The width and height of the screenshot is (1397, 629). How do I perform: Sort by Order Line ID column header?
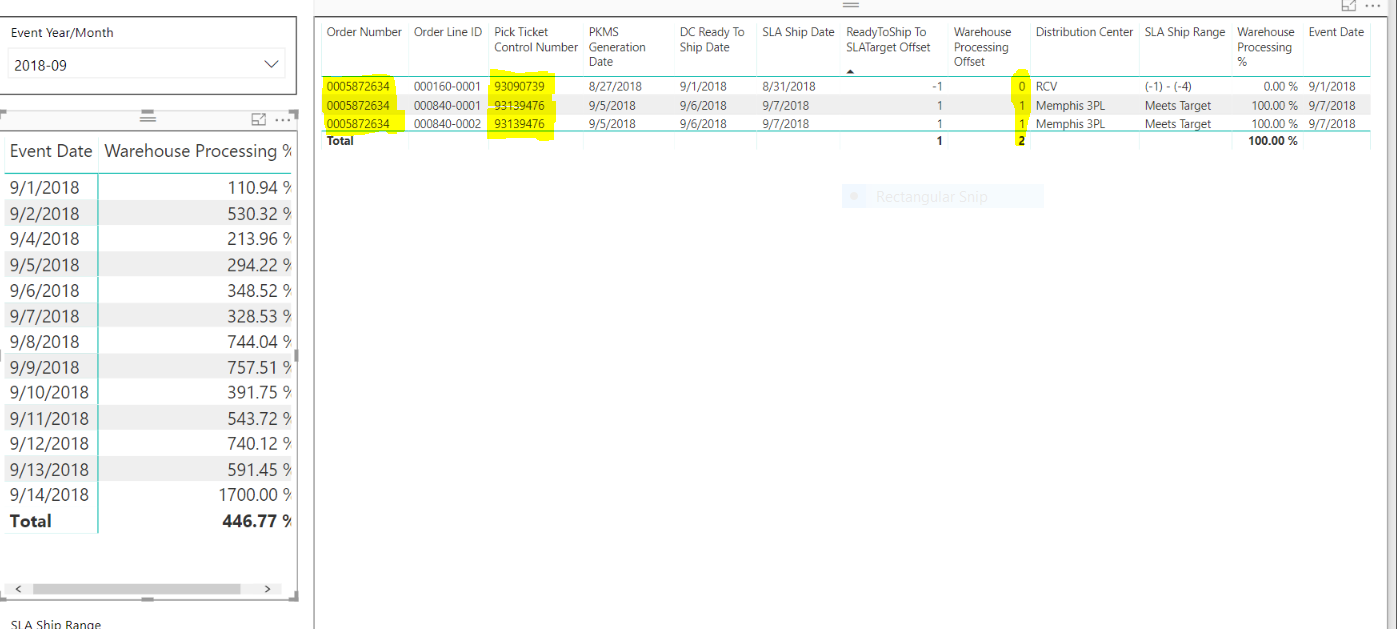pyautogui.click(x=448, y=32)
